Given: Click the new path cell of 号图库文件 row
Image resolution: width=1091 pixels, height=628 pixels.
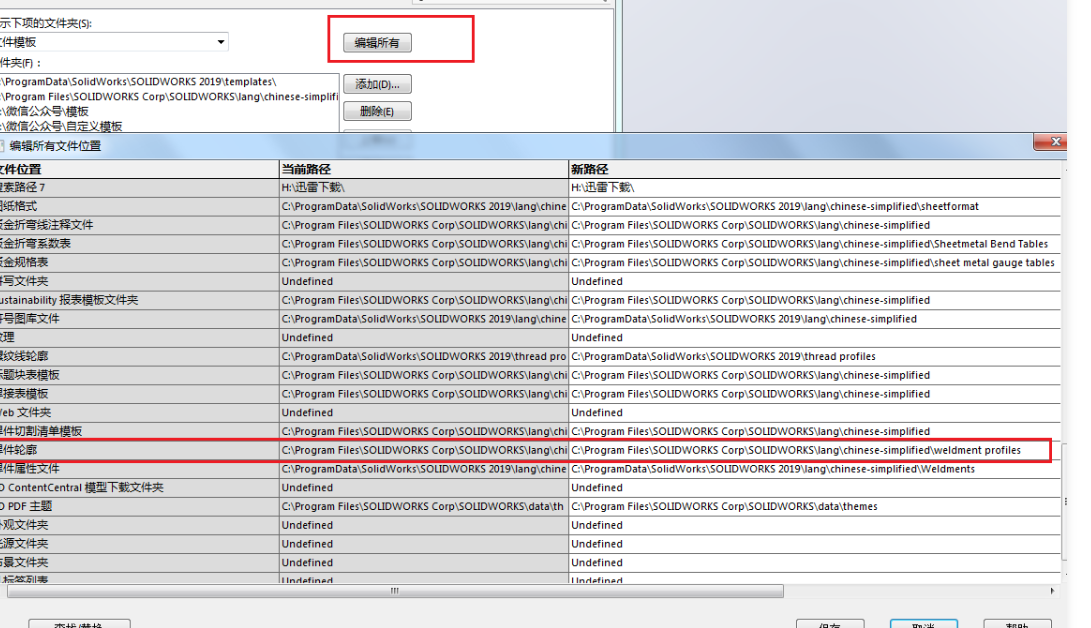Looking at the screenshot, I should 814,319.
